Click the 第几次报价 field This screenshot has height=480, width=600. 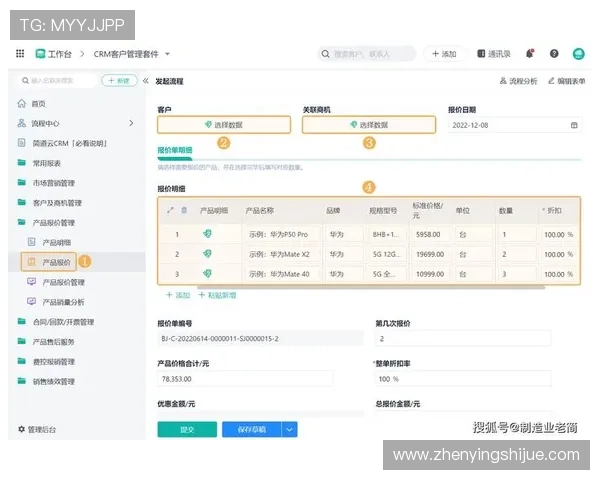tap(463, 339)
